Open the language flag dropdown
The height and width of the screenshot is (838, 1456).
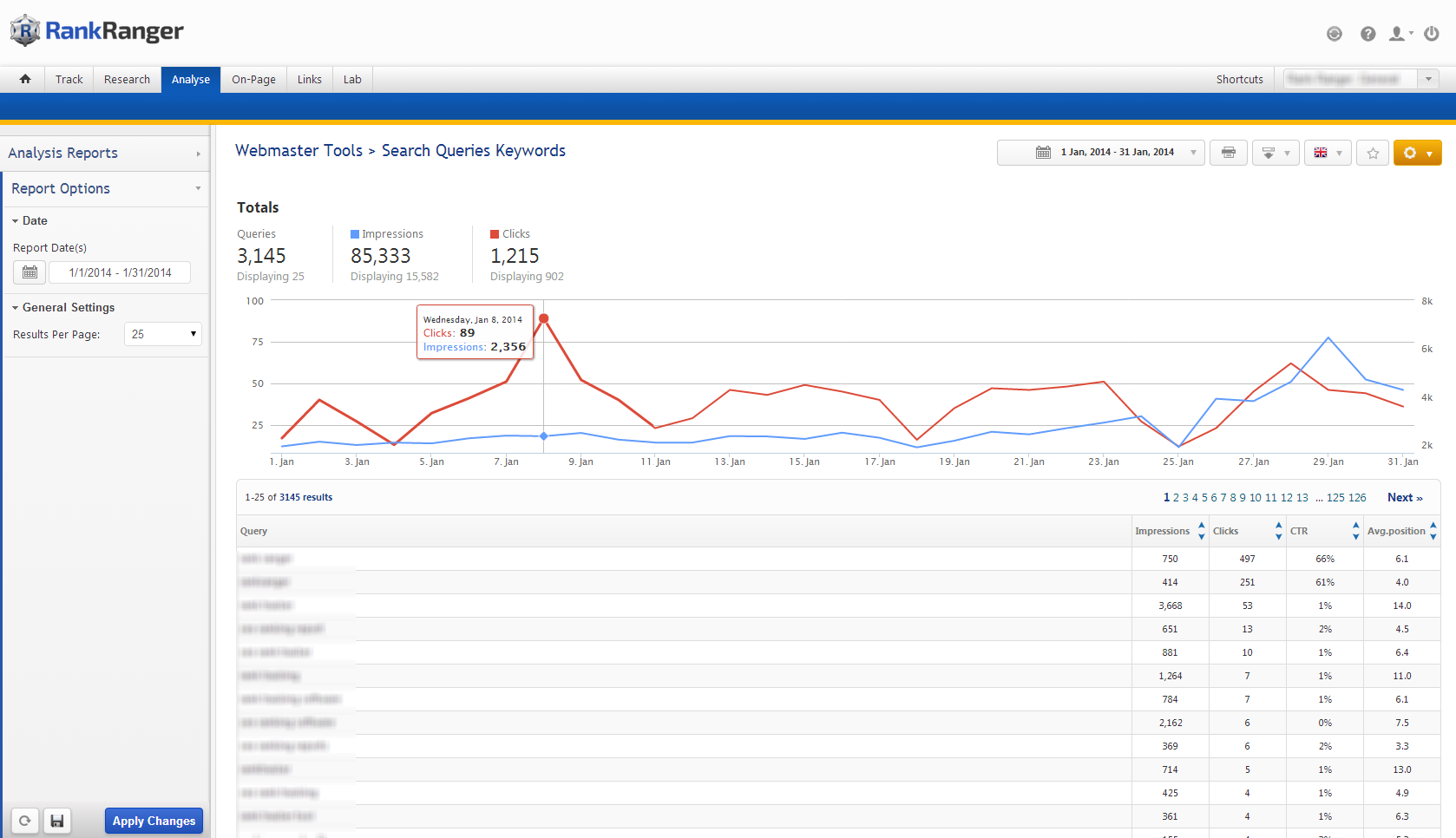[x=1327, y=153]
